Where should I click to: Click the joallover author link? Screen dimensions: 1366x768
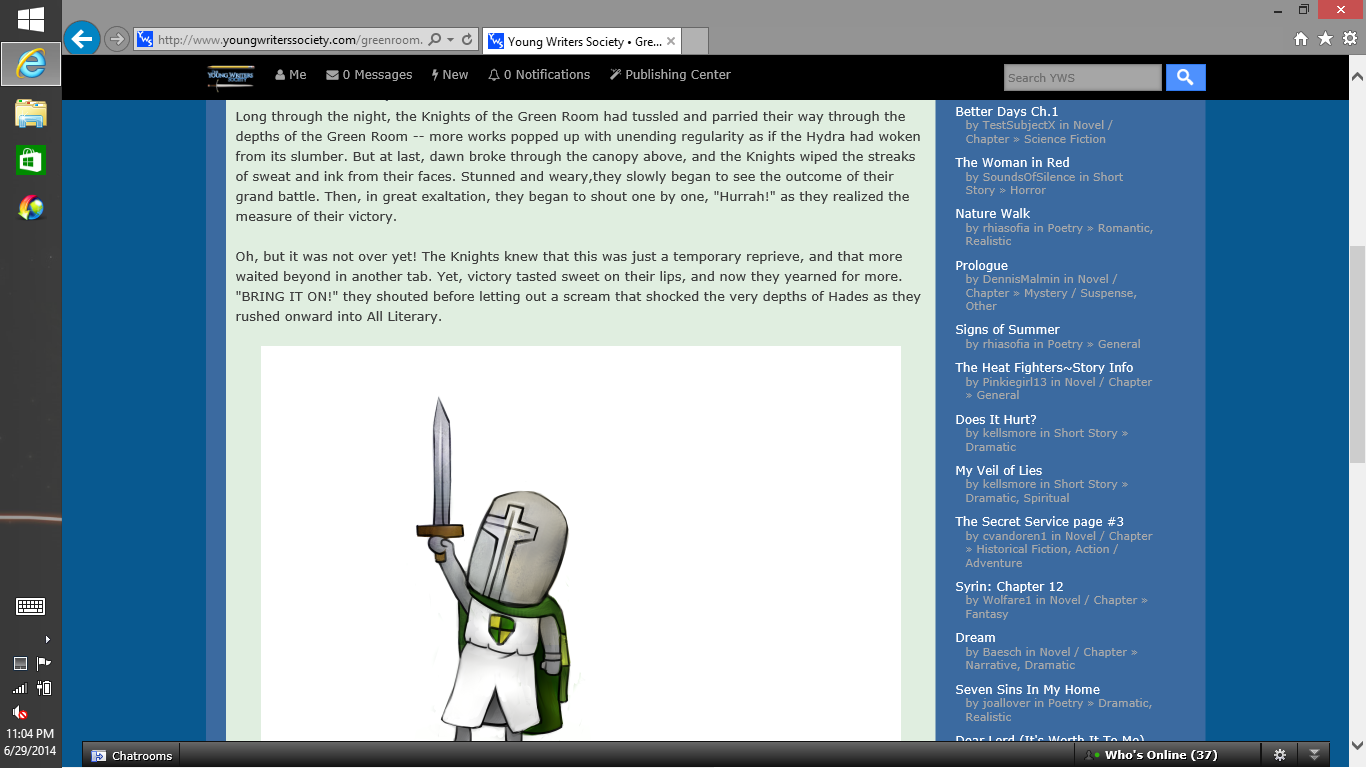point(1006,703)
